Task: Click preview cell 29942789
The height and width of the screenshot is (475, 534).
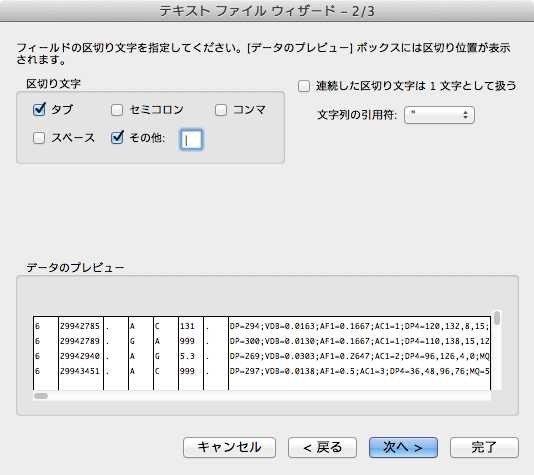Action: point(80,341)
